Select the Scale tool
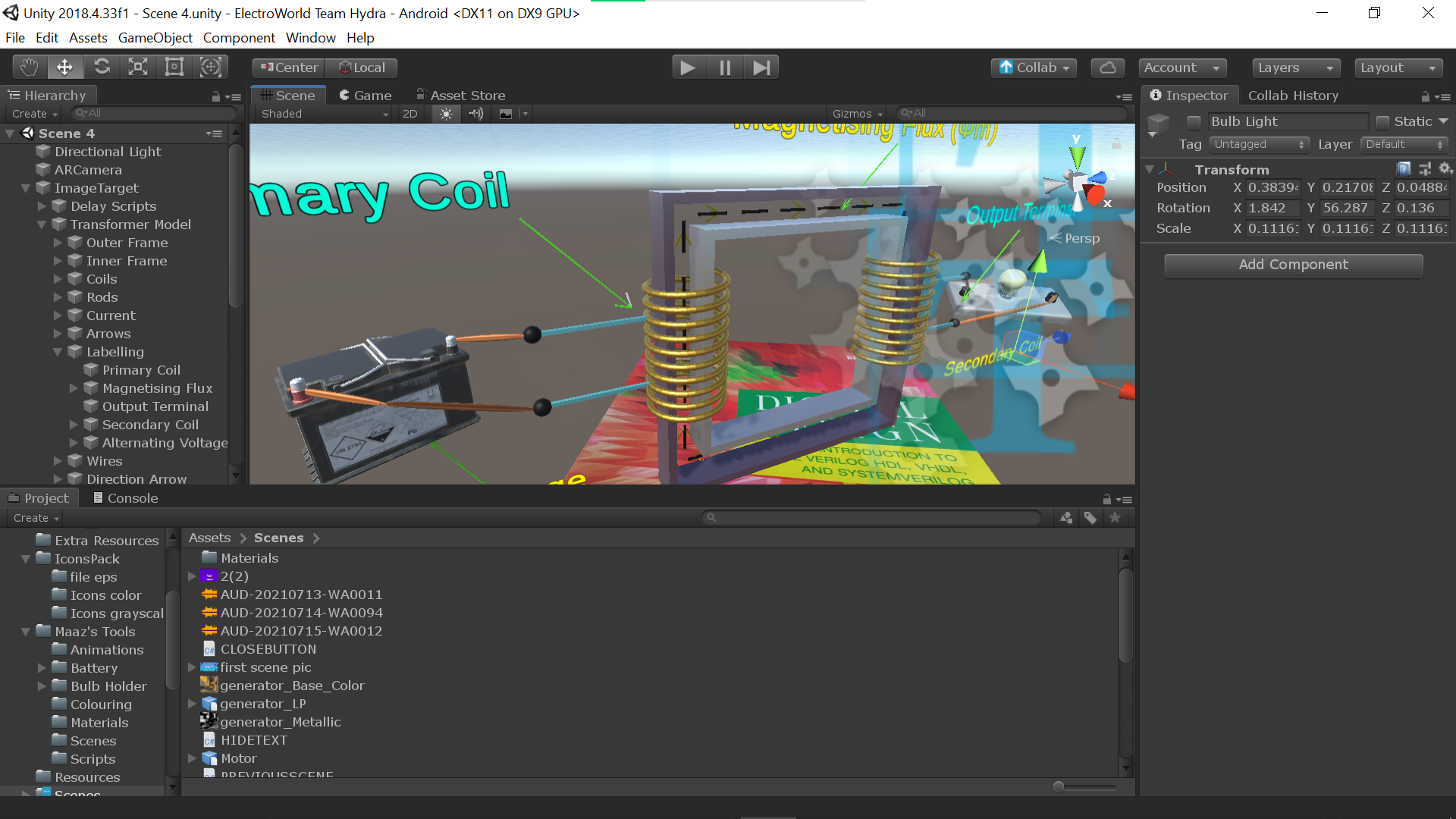 click(138, 67)
